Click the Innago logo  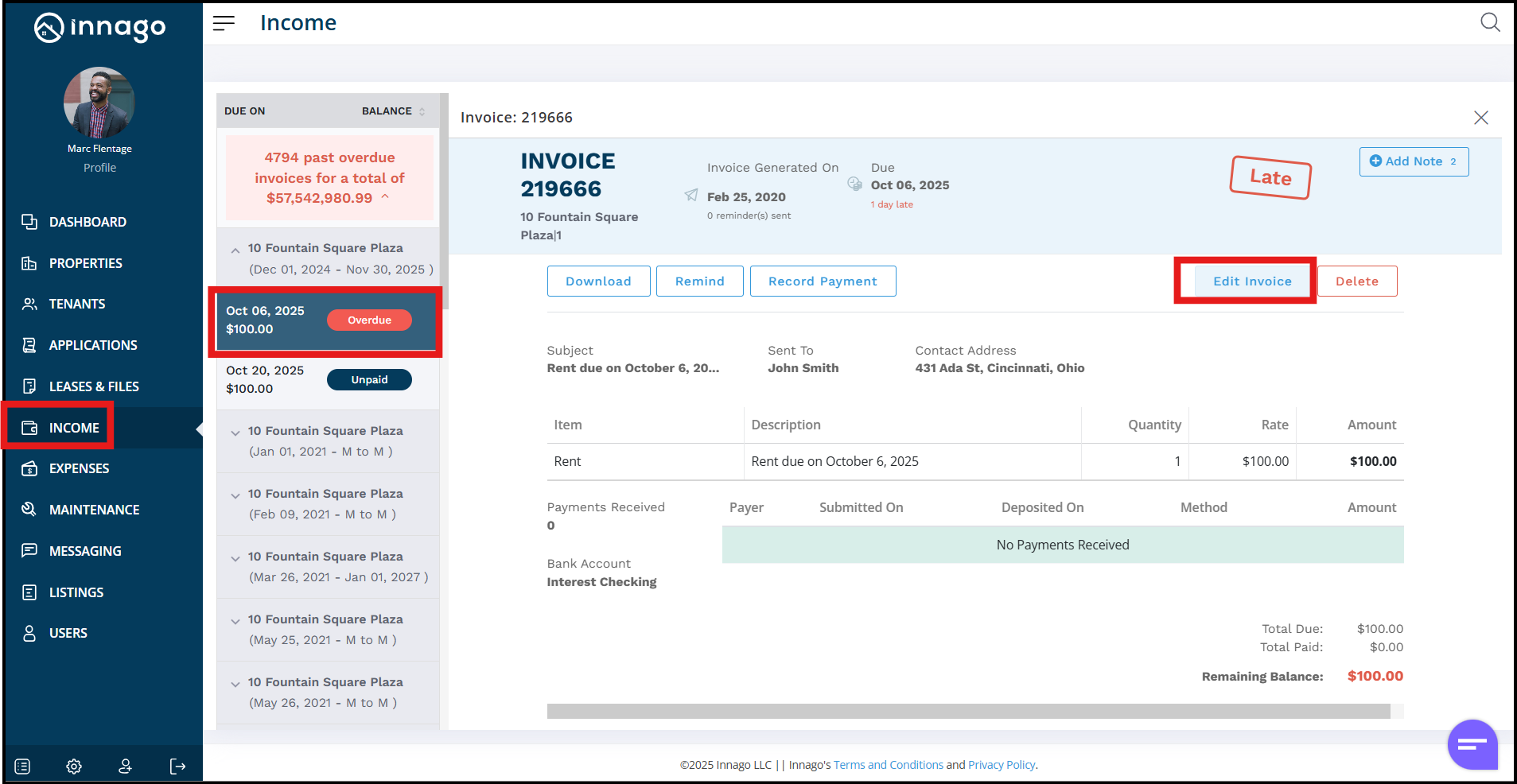[100, 28]
